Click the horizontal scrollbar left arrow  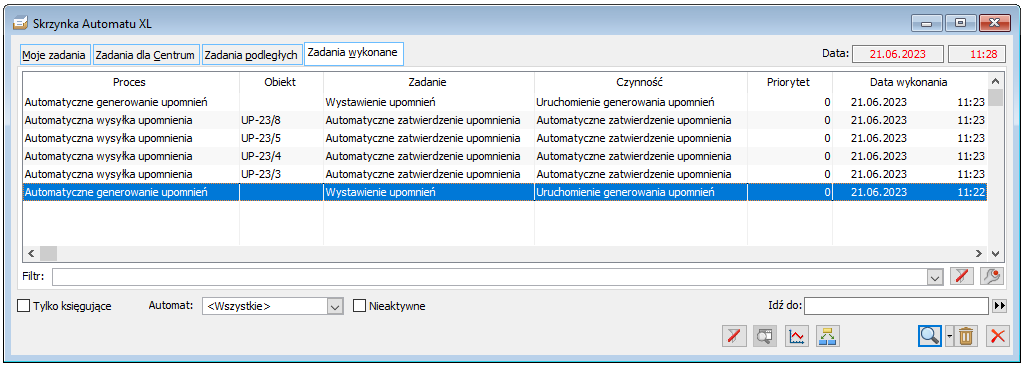coord(31,253)
